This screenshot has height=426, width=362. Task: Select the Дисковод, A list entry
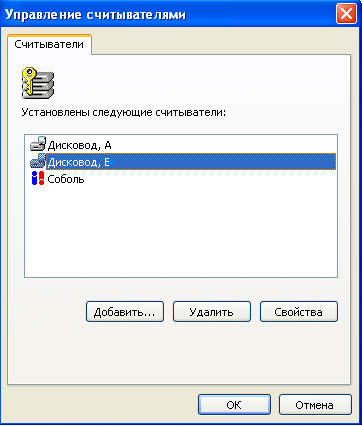[79, 145]
